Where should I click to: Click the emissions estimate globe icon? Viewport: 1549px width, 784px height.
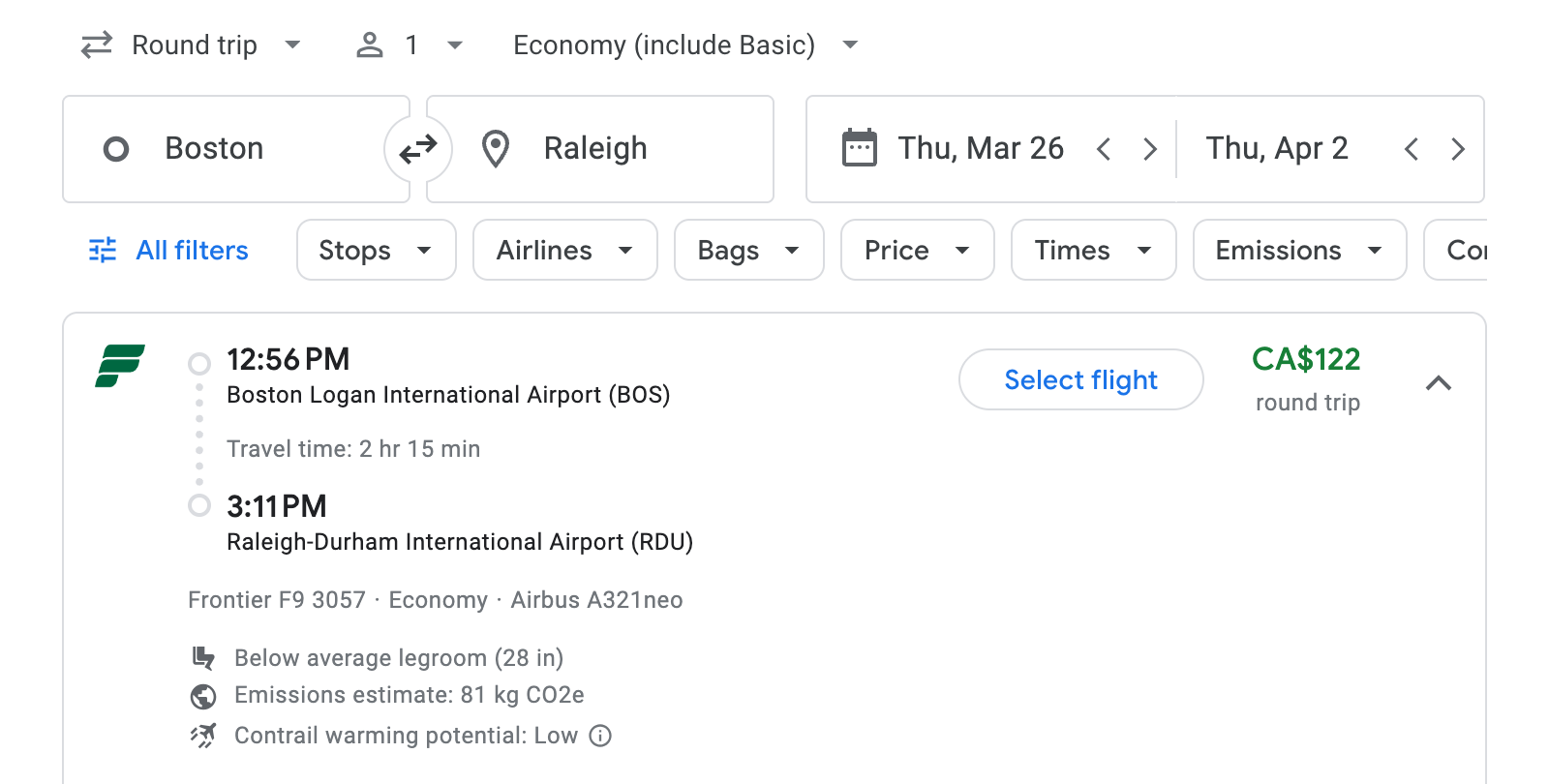pyautogui.click(x=203, y=695)
